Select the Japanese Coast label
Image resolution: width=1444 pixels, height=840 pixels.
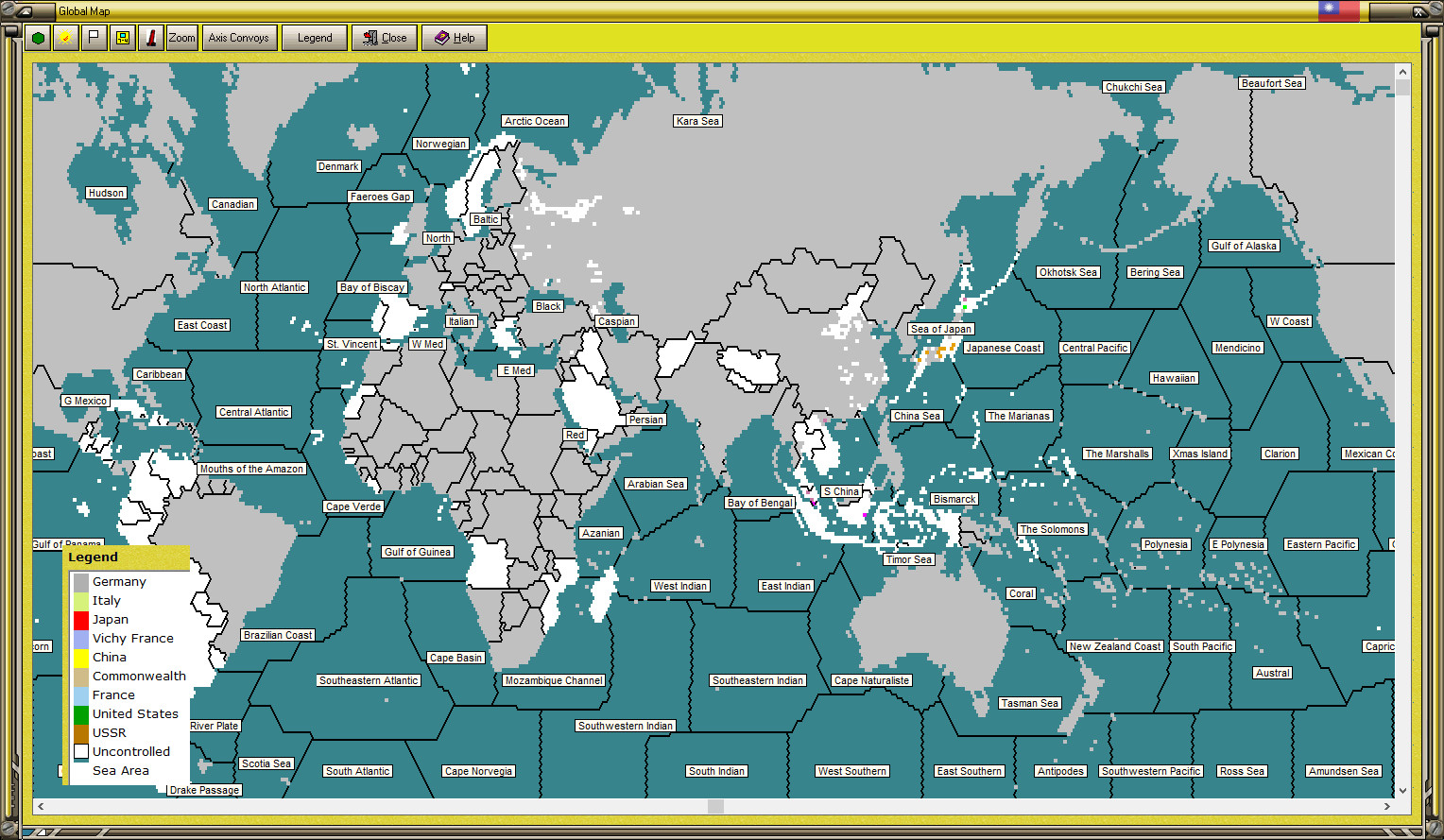click(x=1004, y=348)
